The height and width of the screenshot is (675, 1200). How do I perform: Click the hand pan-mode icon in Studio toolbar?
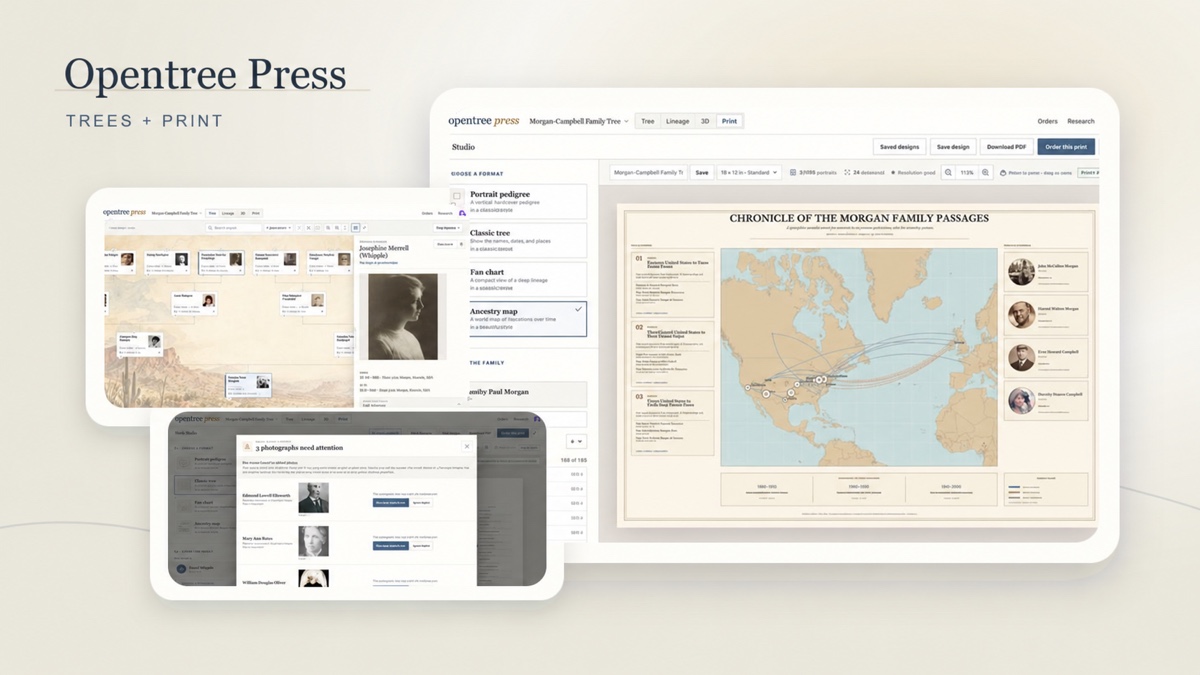(x=1003, y=172)
